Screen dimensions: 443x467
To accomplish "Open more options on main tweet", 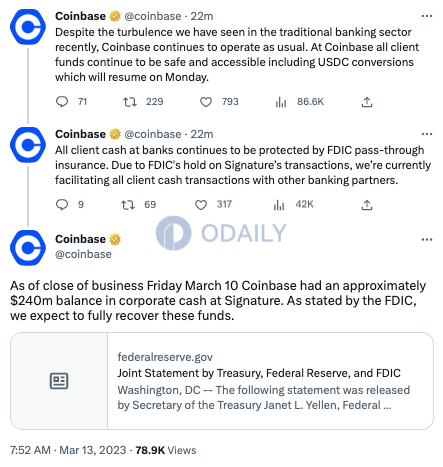I will (427, 239).
